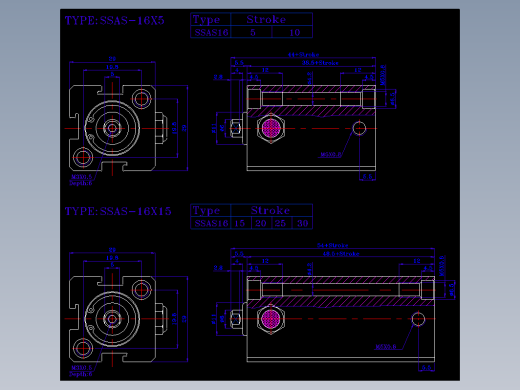Click the 44+Stroke dimension label
This screenshot has height=390, width=520.
click(x=304, y=54)
